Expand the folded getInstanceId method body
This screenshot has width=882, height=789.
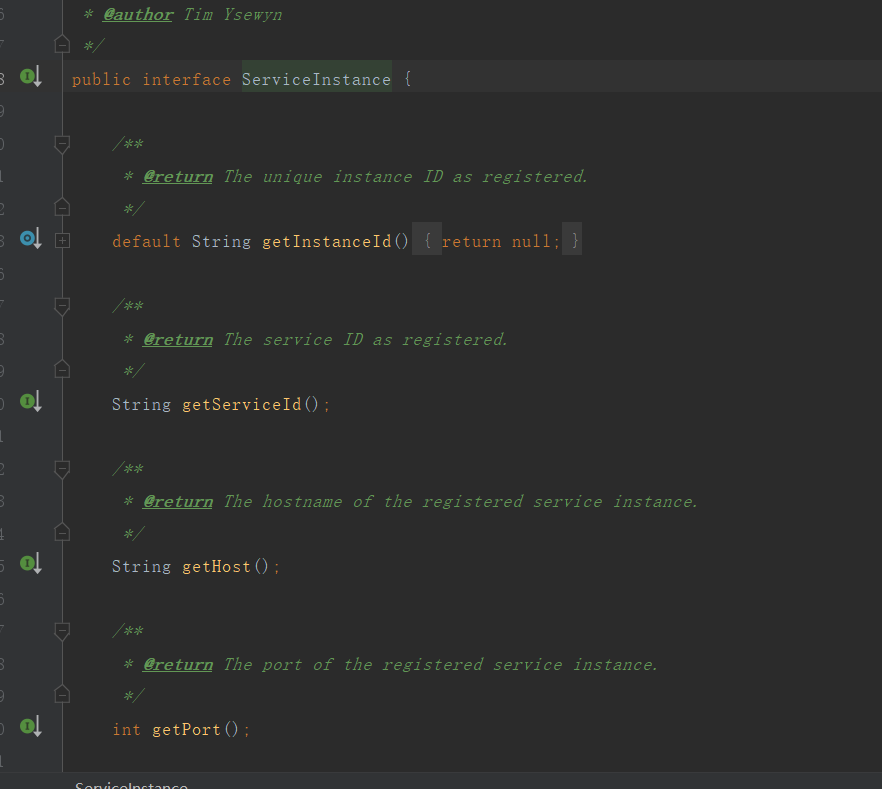(x=62, y=241)
